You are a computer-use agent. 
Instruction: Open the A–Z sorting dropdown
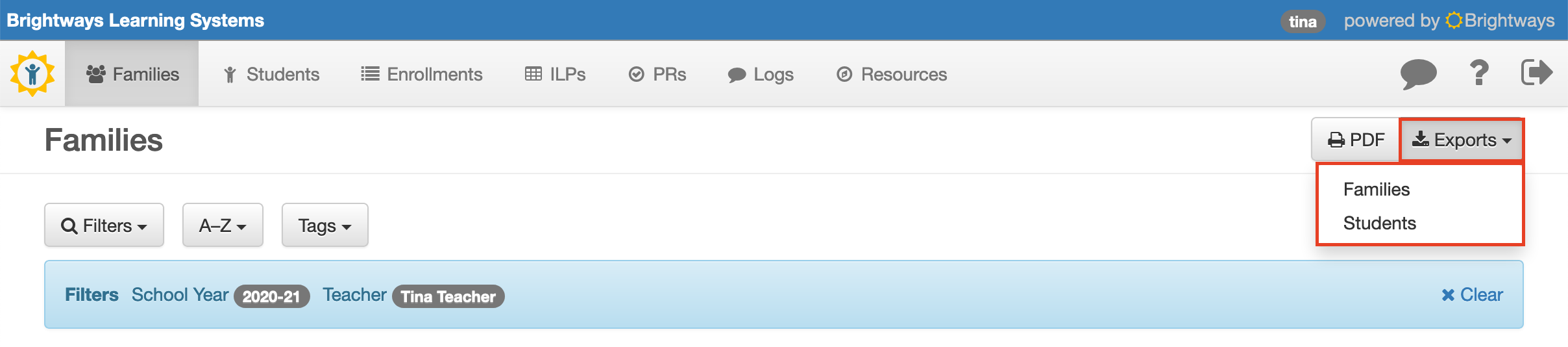(223, 225)
